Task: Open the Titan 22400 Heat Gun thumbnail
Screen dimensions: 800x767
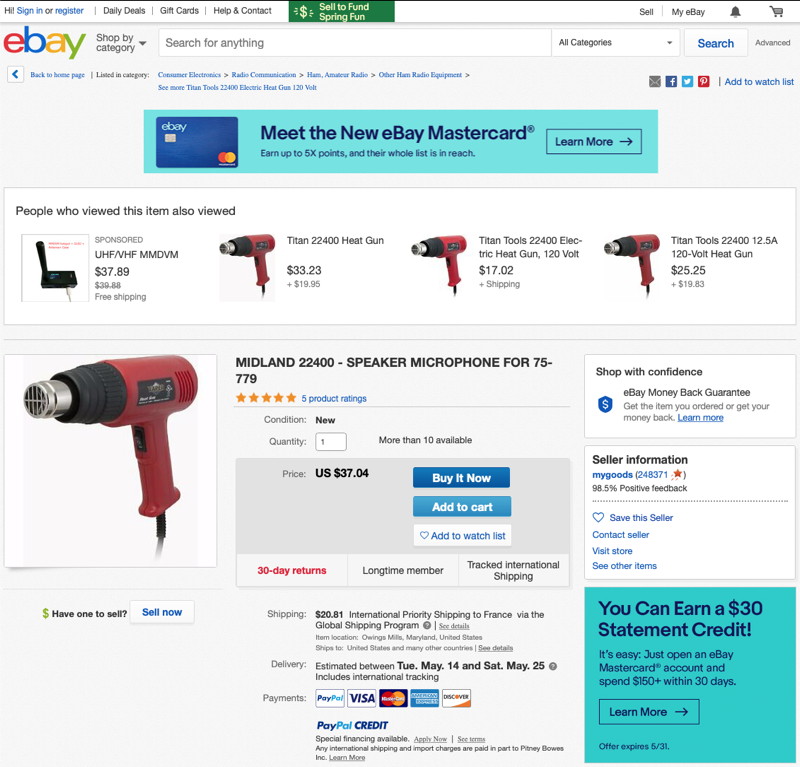Action: (x=247, y=266)
